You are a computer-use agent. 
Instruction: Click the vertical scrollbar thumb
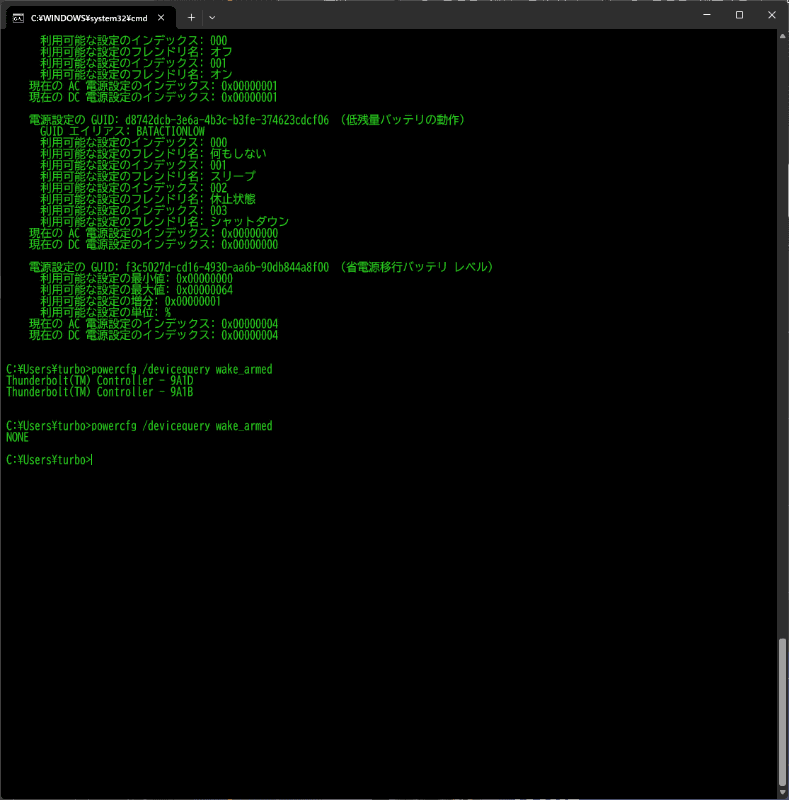tap(782, 712)
